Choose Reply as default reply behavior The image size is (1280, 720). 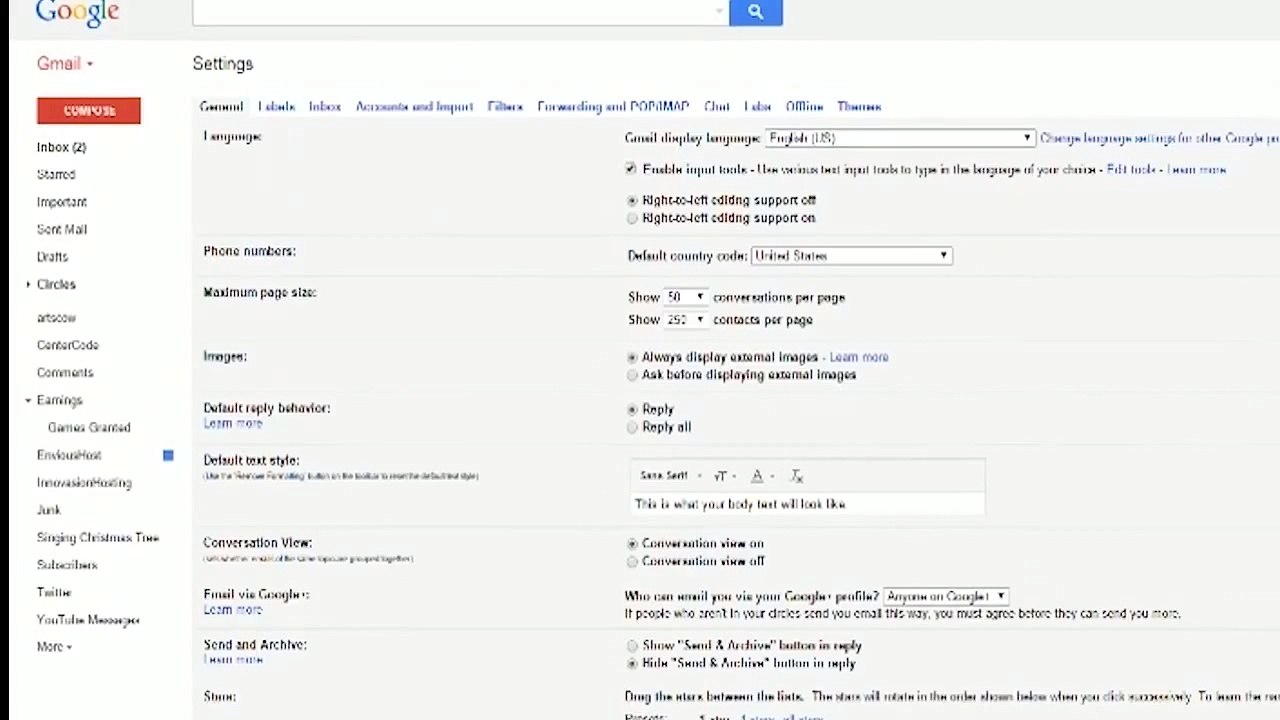point(631,409)
